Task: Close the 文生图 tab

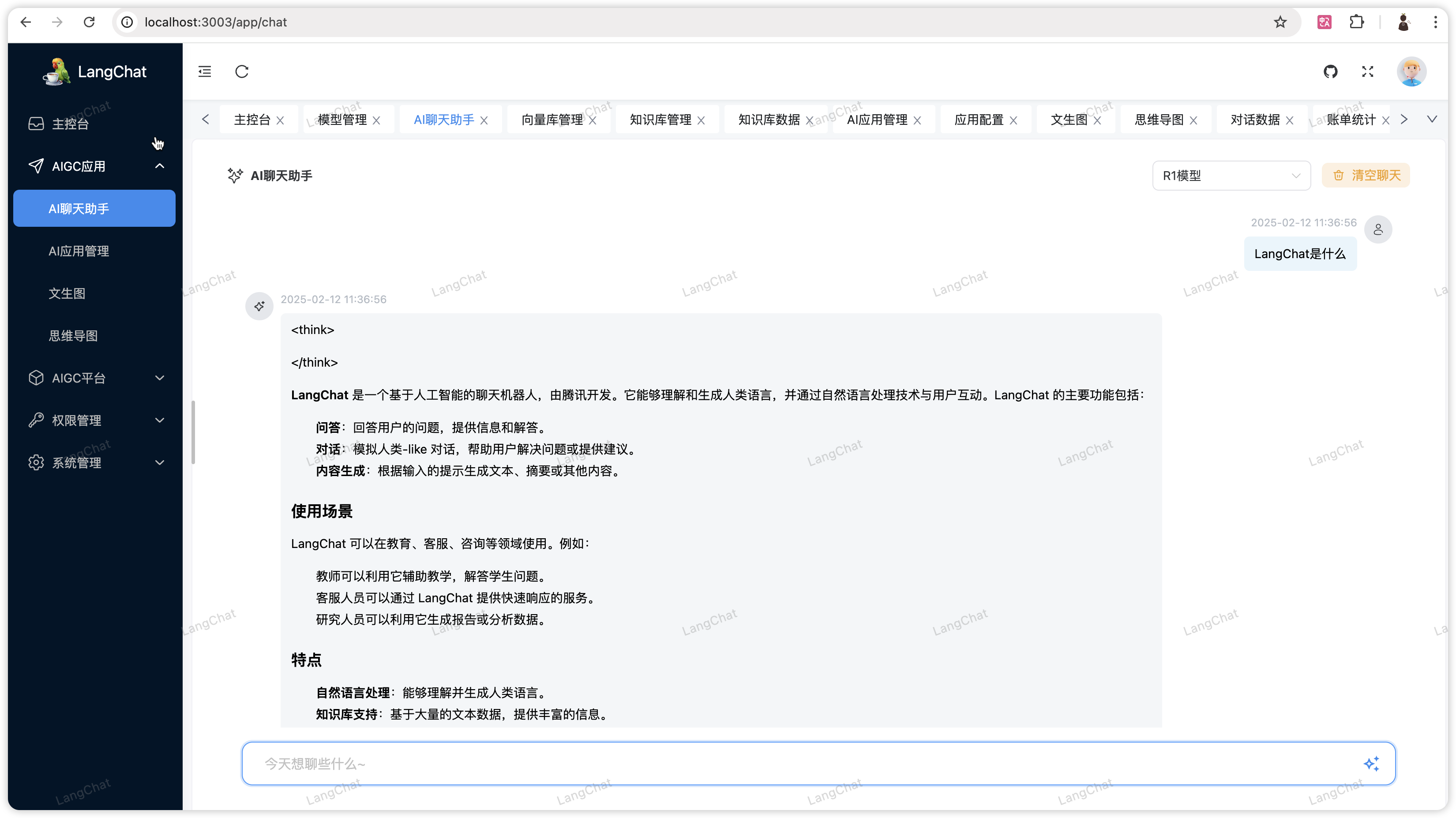Action: tap(1097, 120)
